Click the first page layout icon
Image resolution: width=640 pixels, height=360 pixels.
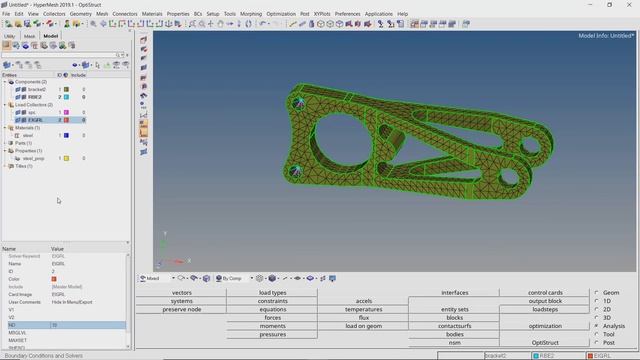(x=415, y=24)
